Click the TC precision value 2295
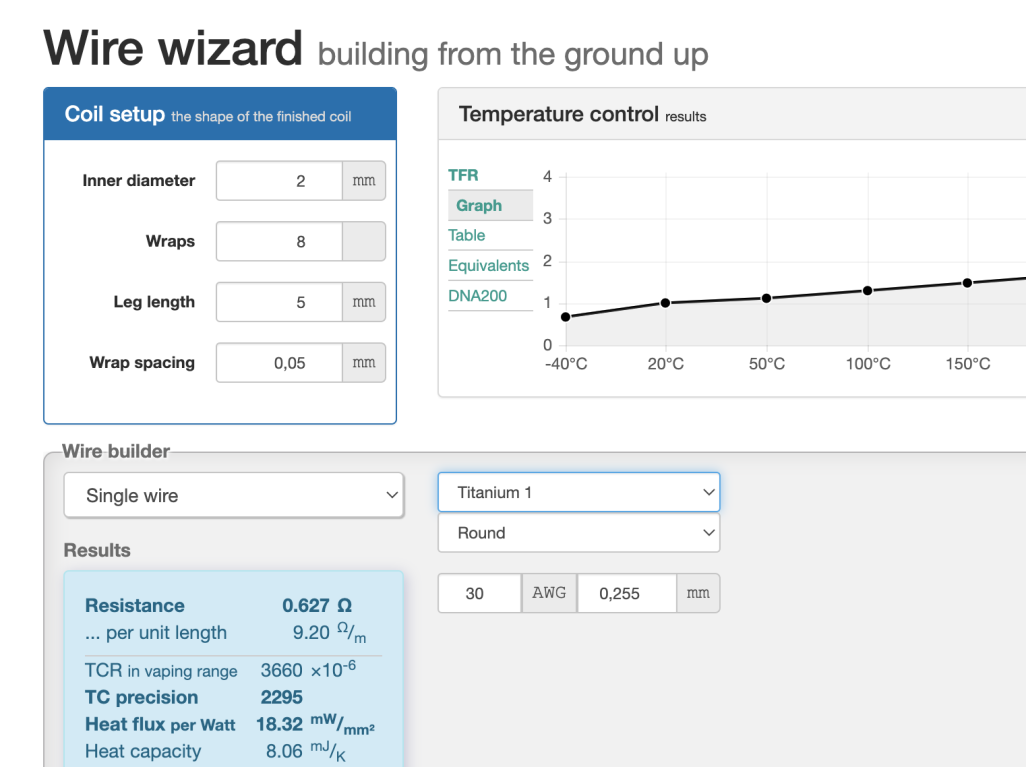Screen dimensions: 1026x767 (x=282, y=697)
